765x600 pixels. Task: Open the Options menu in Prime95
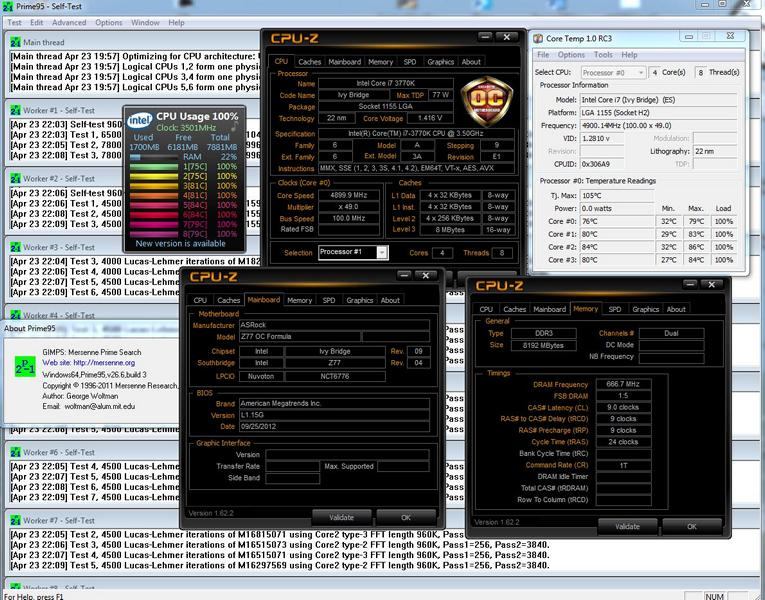[109, 22]
